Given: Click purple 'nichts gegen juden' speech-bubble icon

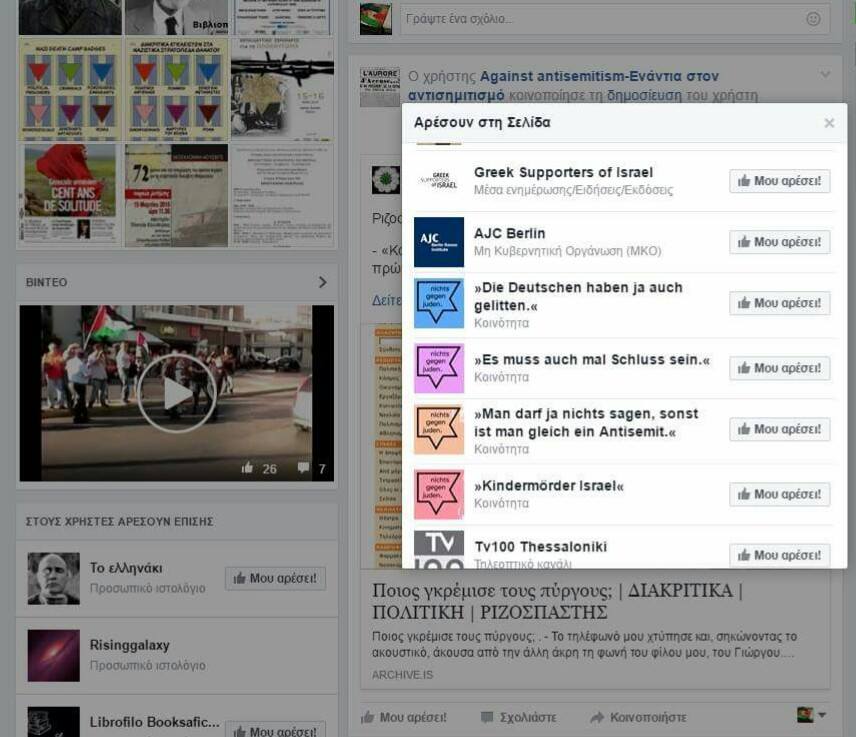Looking at the screenshot, I should (x=439, y=368).
